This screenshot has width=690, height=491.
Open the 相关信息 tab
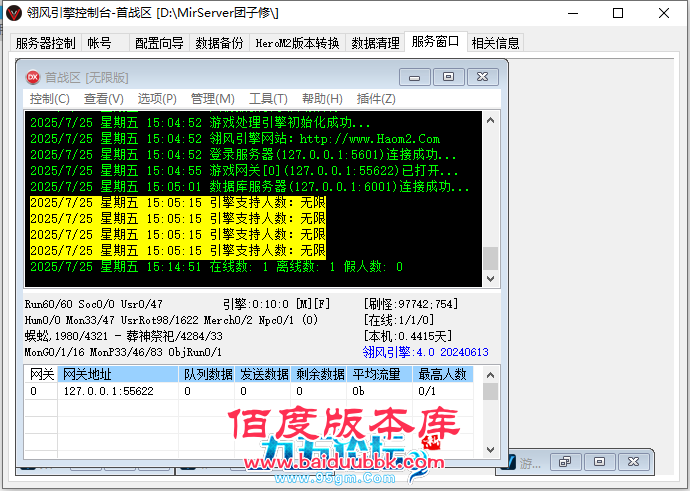(495, 43)
